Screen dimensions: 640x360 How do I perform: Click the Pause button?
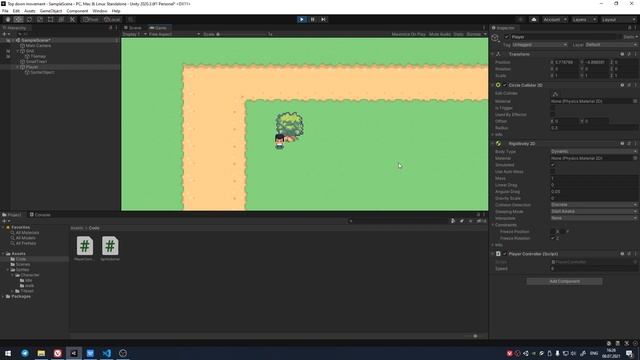(313, 20)
